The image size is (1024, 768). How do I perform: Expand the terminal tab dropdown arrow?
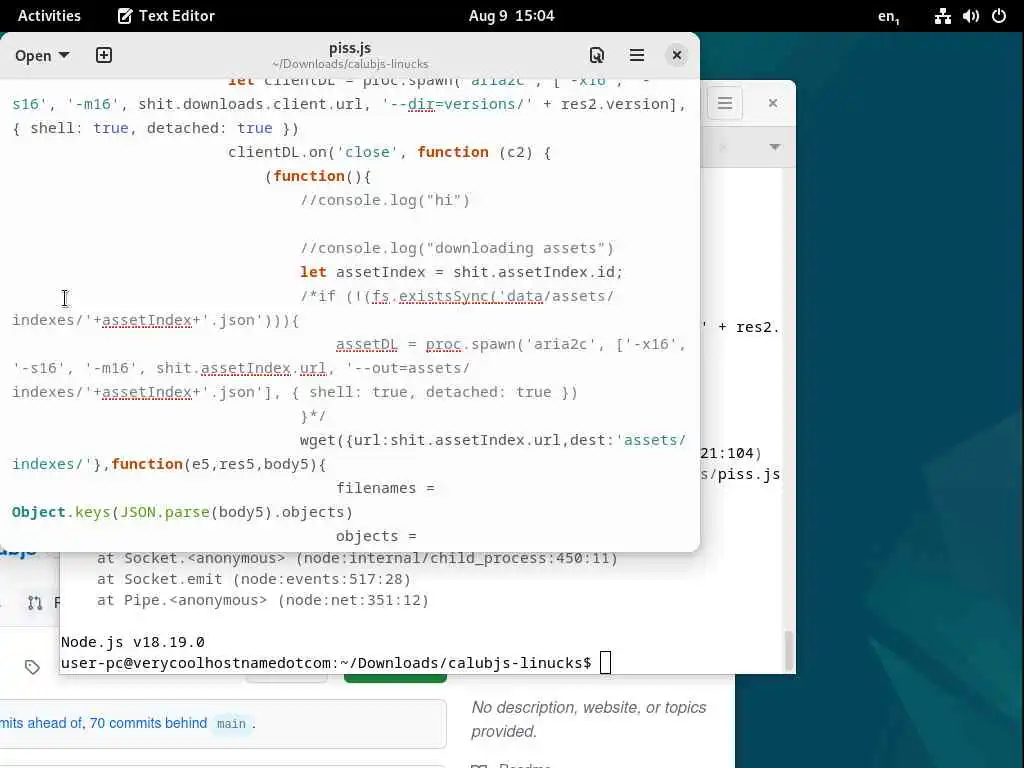775,147
